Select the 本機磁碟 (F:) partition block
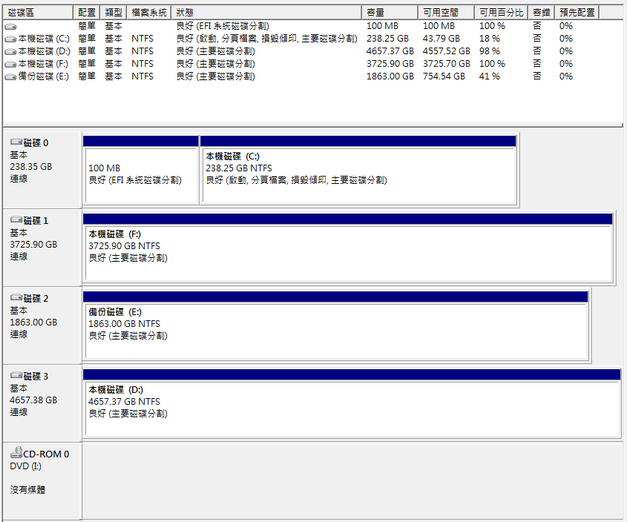 (348, 253)
